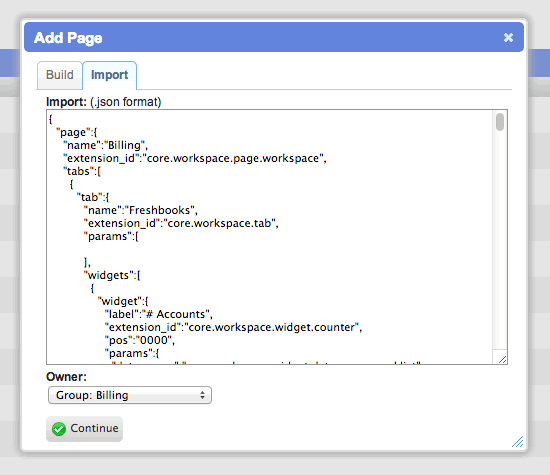
Task: Click the Owner field label
Action: point(66,377)
